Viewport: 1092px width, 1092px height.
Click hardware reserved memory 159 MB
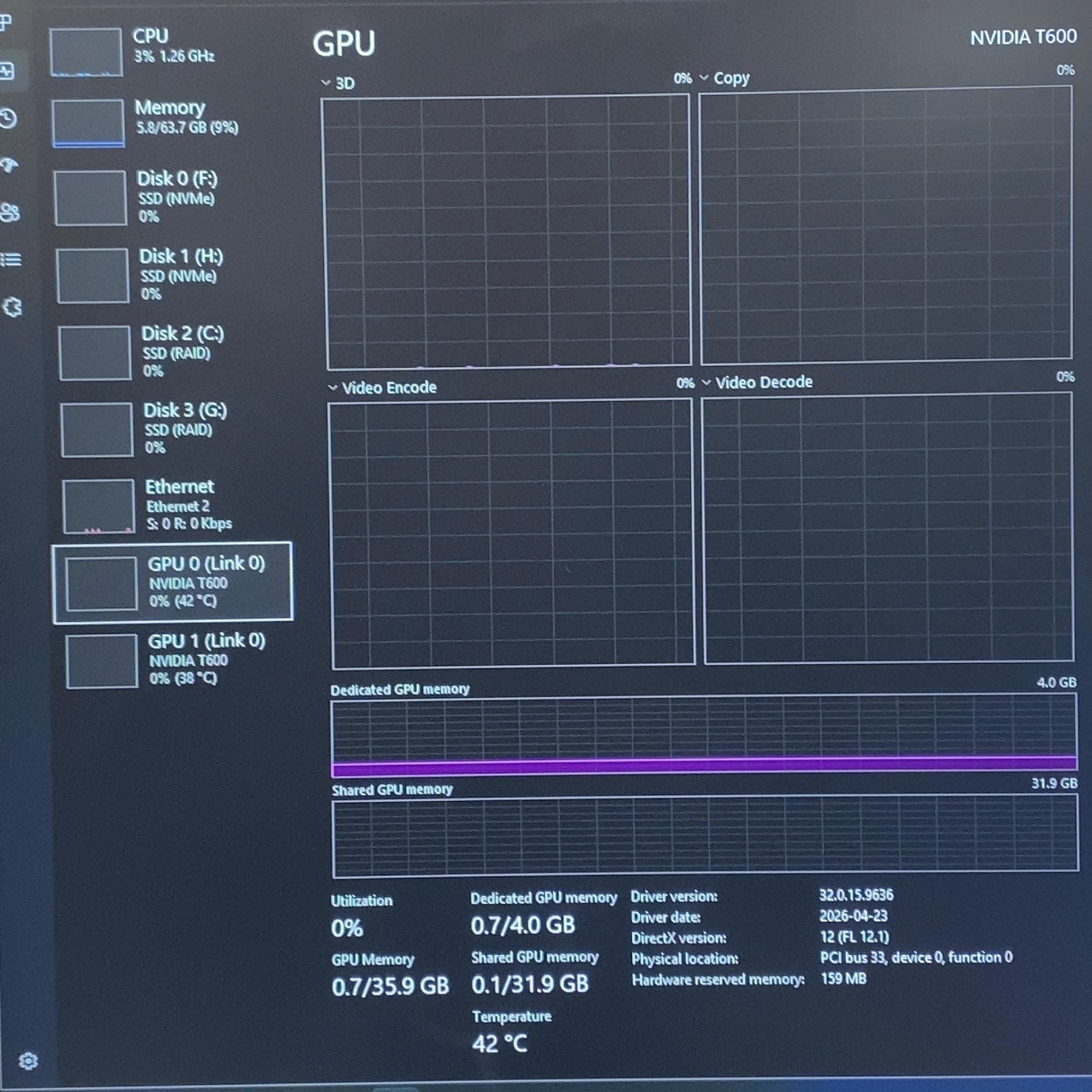(844, 978)
